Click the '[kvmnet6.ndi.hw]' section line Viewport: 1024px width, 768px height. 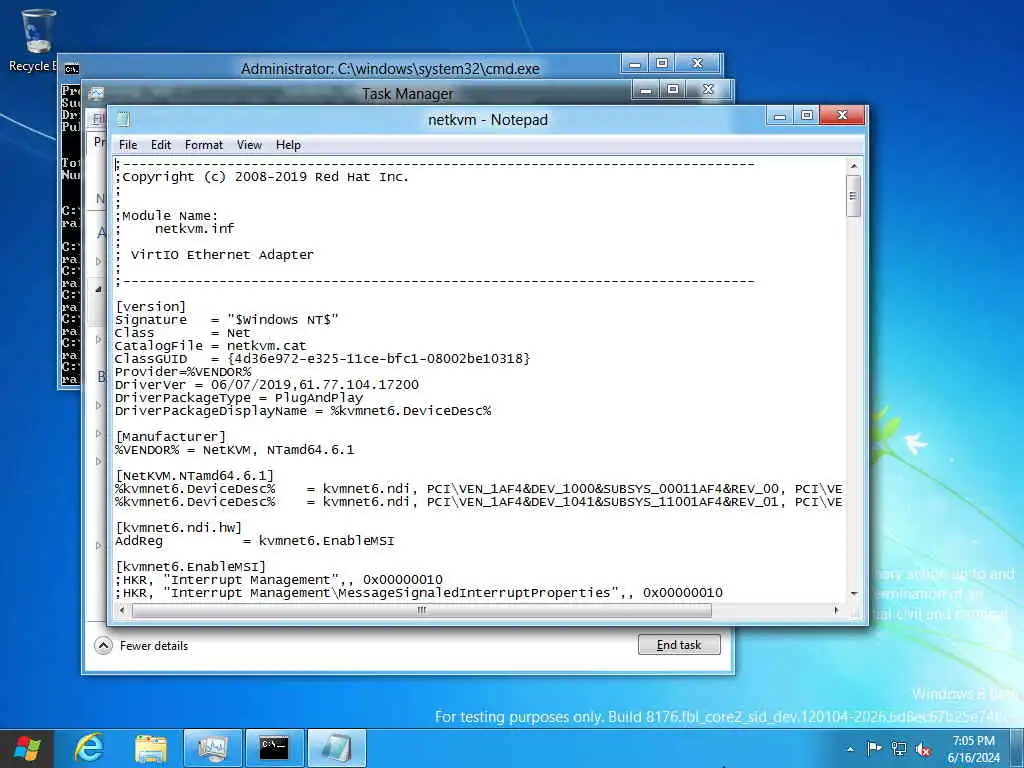[178, 527]
